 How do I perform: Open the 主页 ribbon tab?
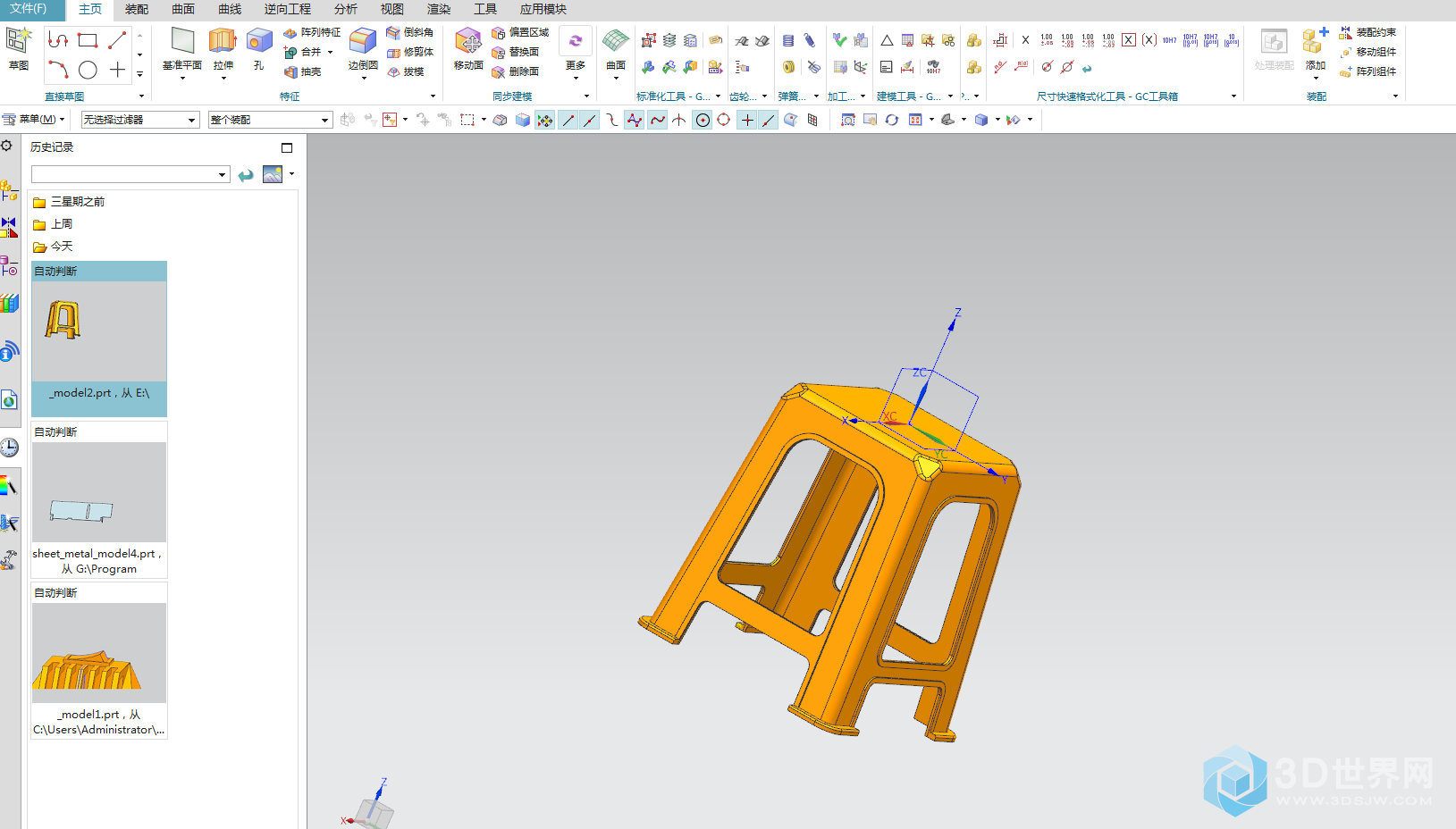90,9
